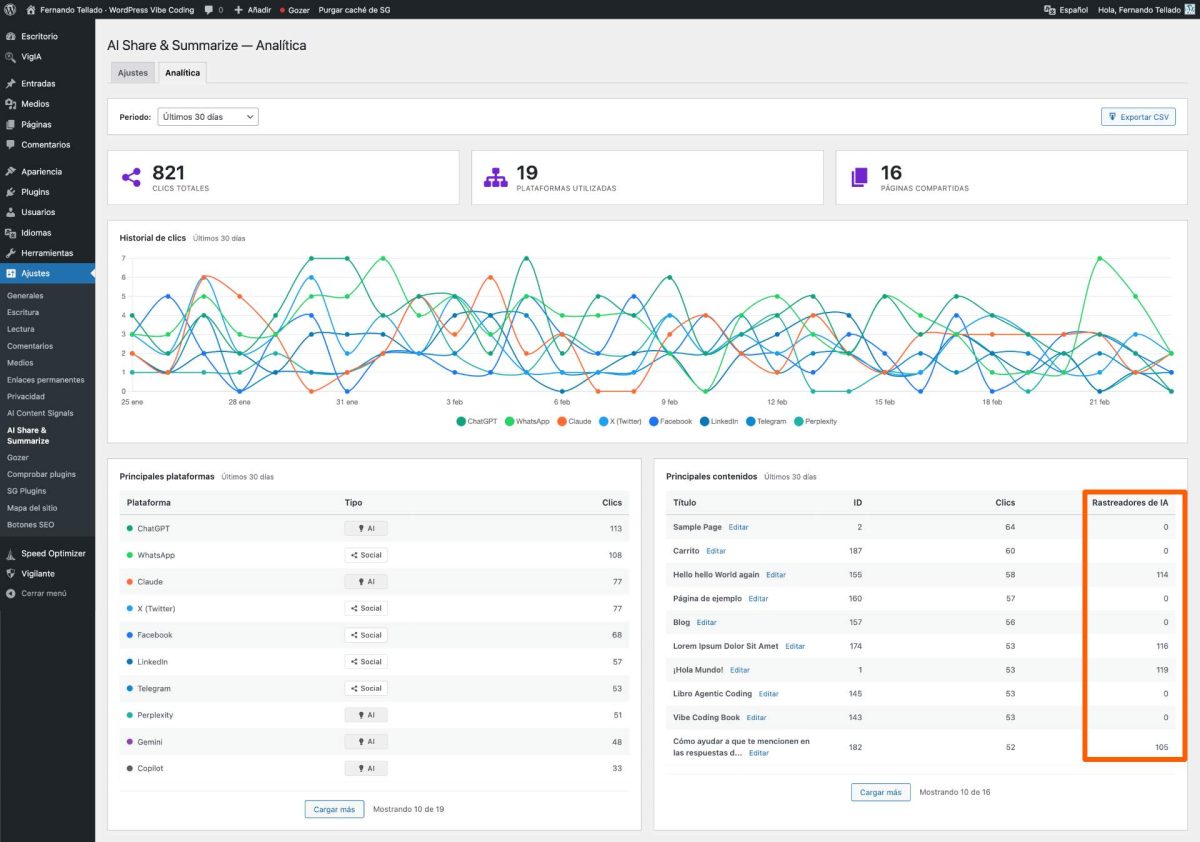Open the Herramientas sidebar icon
The image size is (1200, 842).
point(10,253)
